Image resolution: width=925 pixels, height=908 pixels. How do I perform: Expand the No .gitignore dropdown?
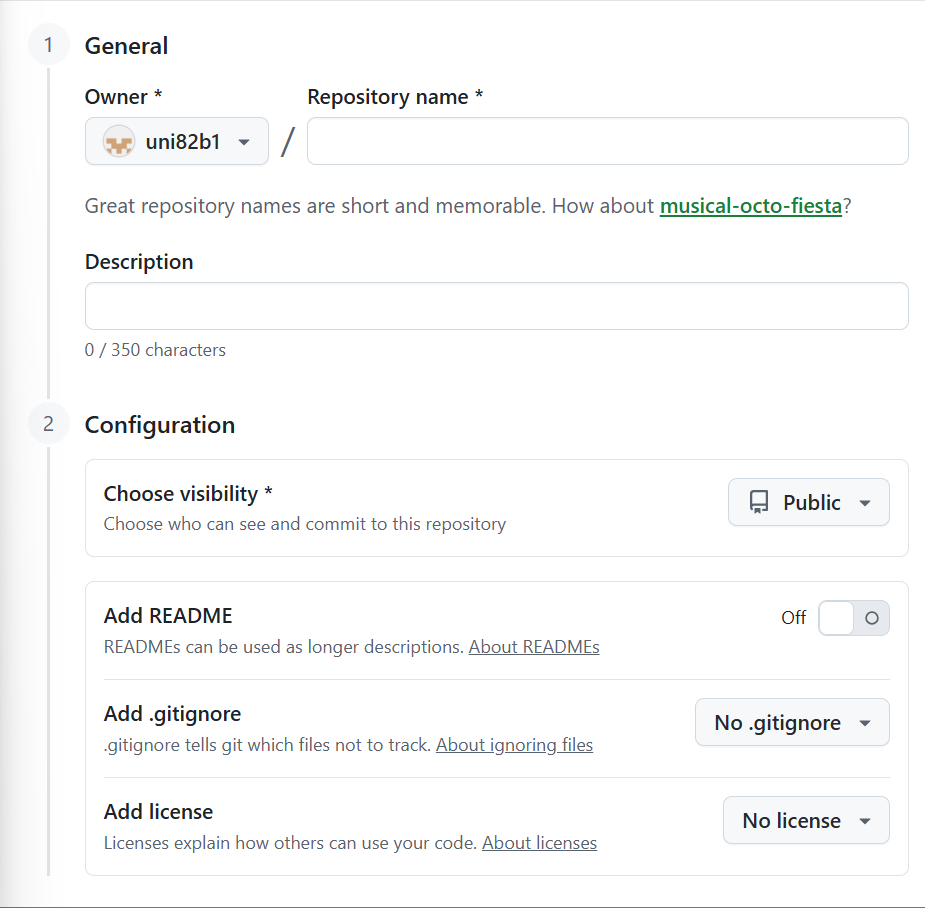791,722
